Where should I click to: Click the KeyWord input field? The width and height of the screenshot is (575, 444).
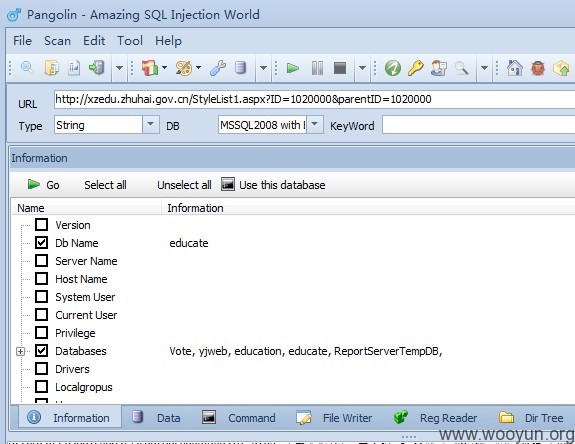(478, 125)
